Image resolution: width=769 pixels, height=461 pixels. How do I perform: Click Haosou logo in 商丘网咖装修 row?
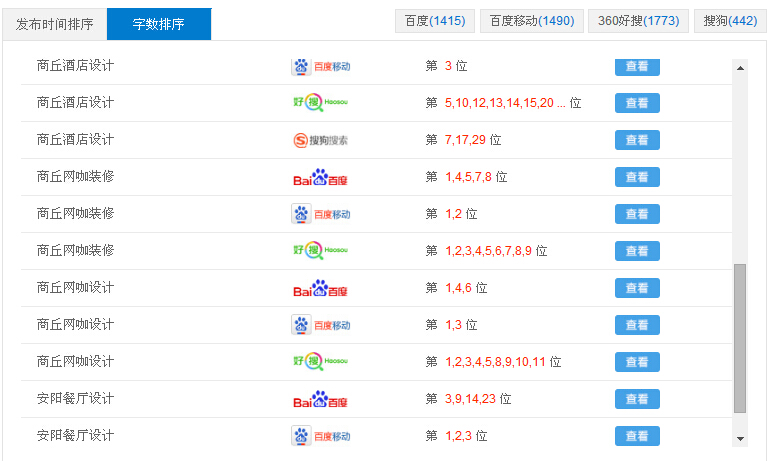point(321,250)
